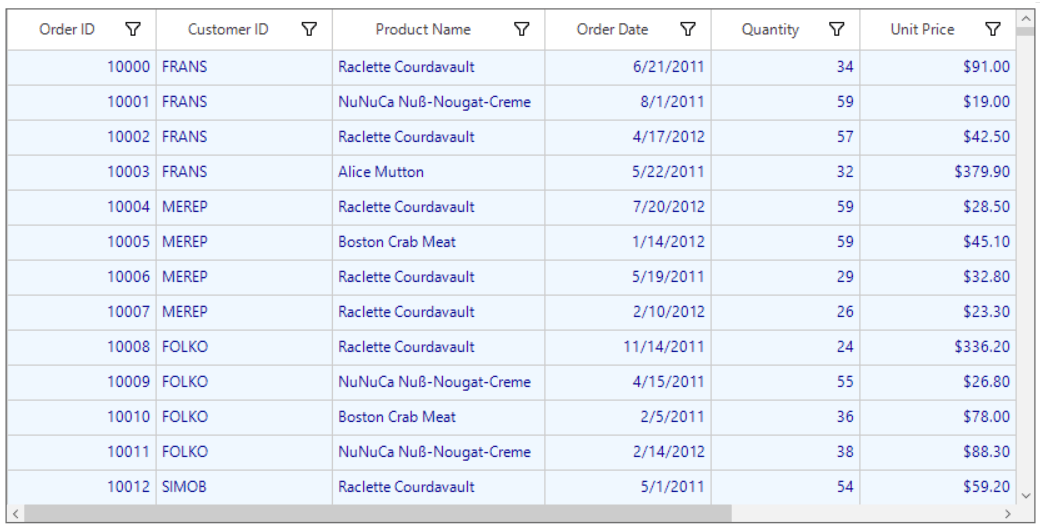Open filter for Quantity column
The image size is (1040, 530).
click(837, 29)
